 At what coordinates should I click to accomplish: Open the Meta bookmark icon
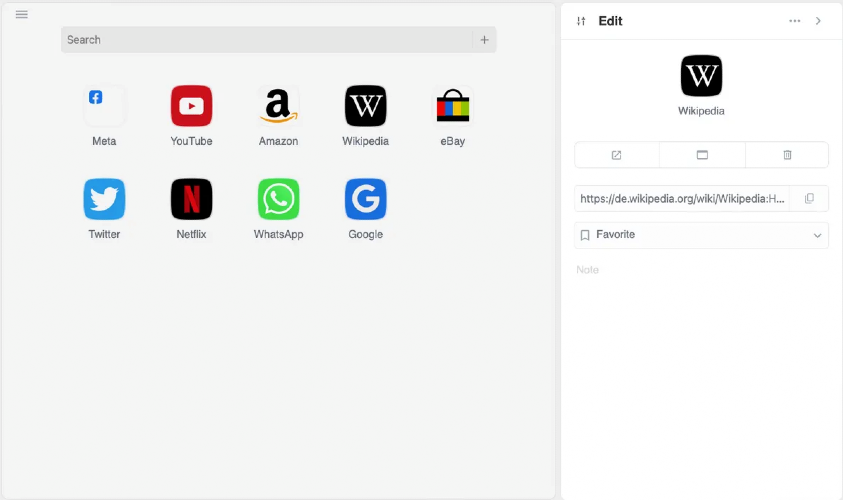pyautogui.click(x=104, y=106)
